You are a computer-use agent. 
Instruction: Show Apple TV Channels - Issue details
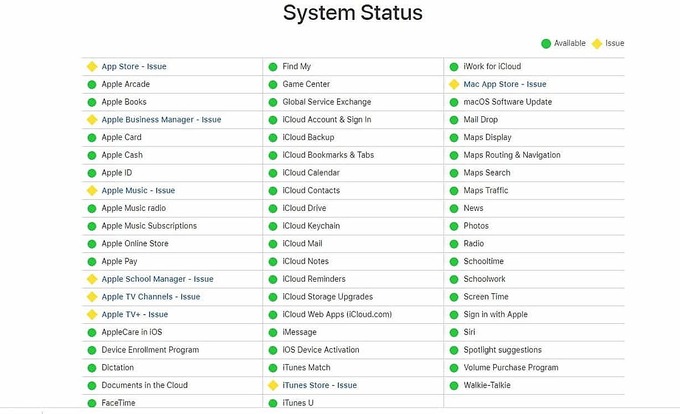pyautogui.click(x=150, y=297)
